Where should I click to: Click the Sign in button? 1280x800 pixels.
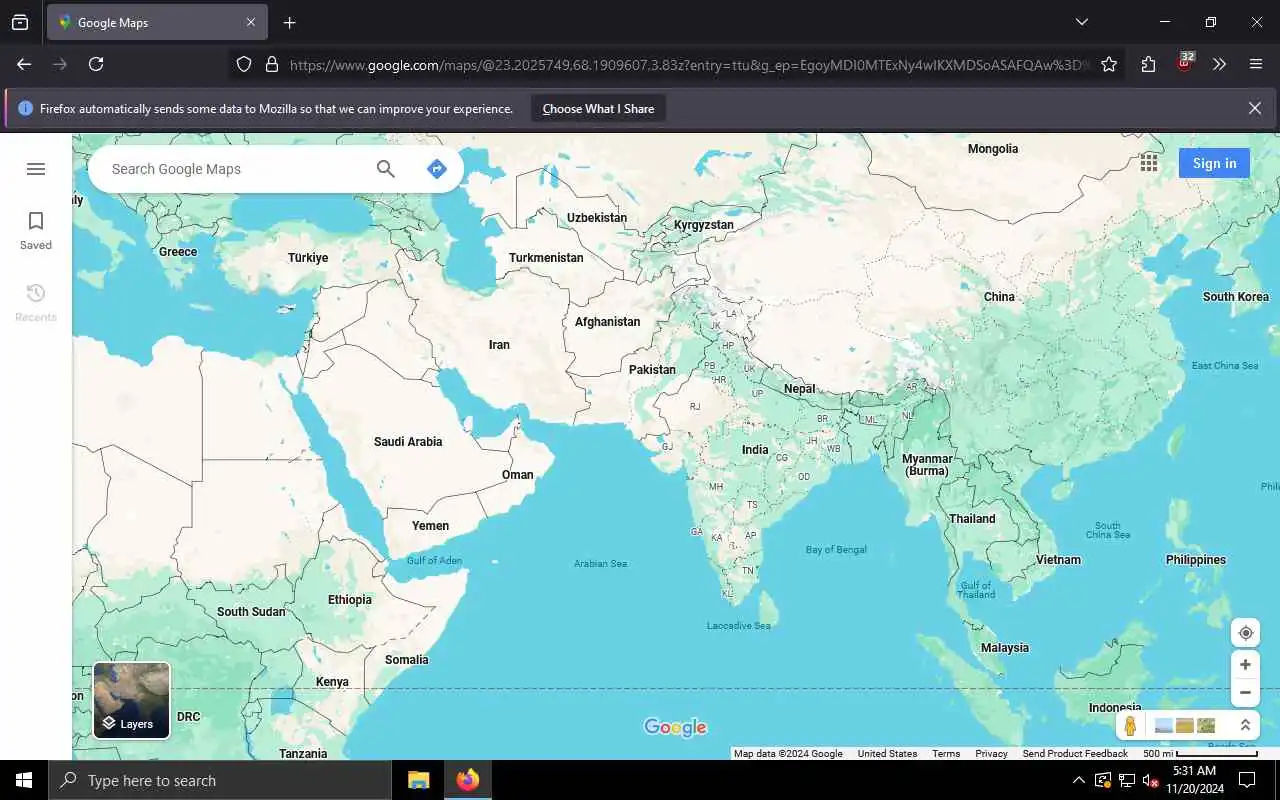(1214, 163)
